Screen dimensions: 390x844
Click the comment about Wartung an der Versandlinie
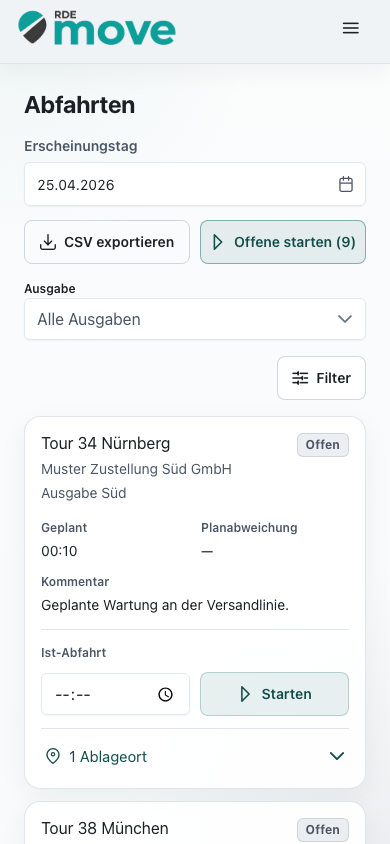(165, 605)
